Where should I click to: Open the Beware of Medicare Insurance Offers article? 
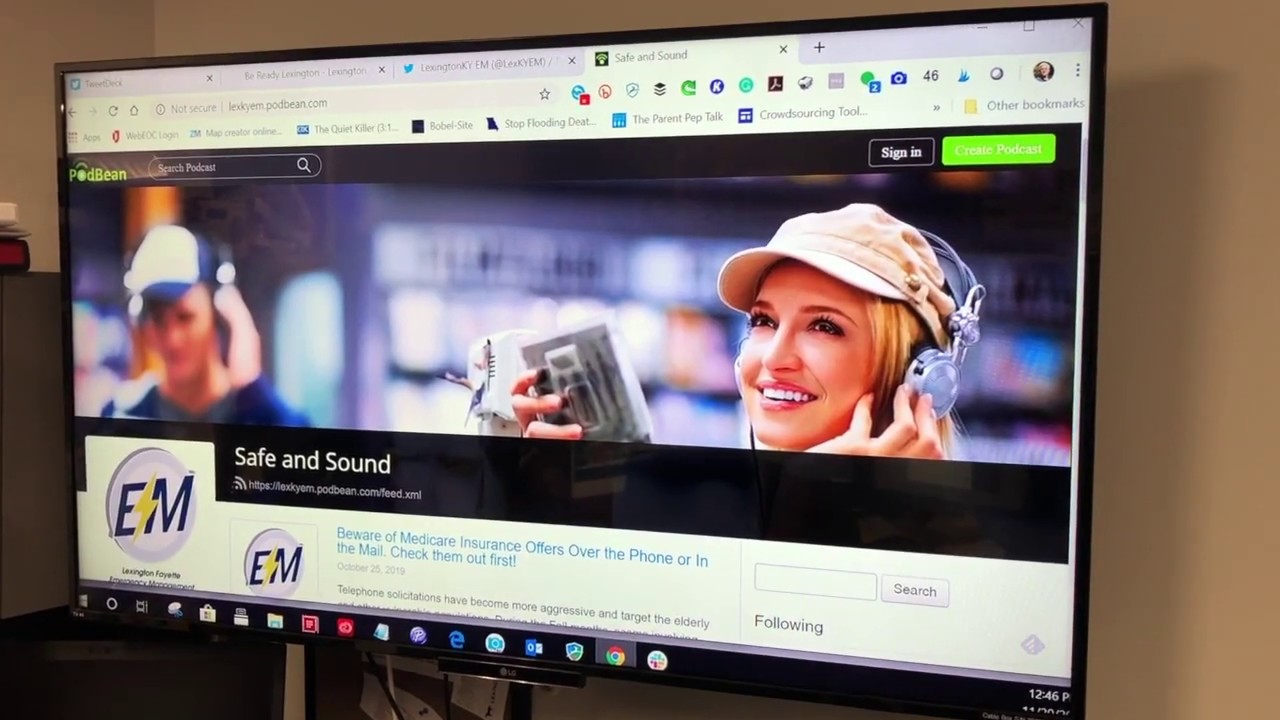coord(522,548)
